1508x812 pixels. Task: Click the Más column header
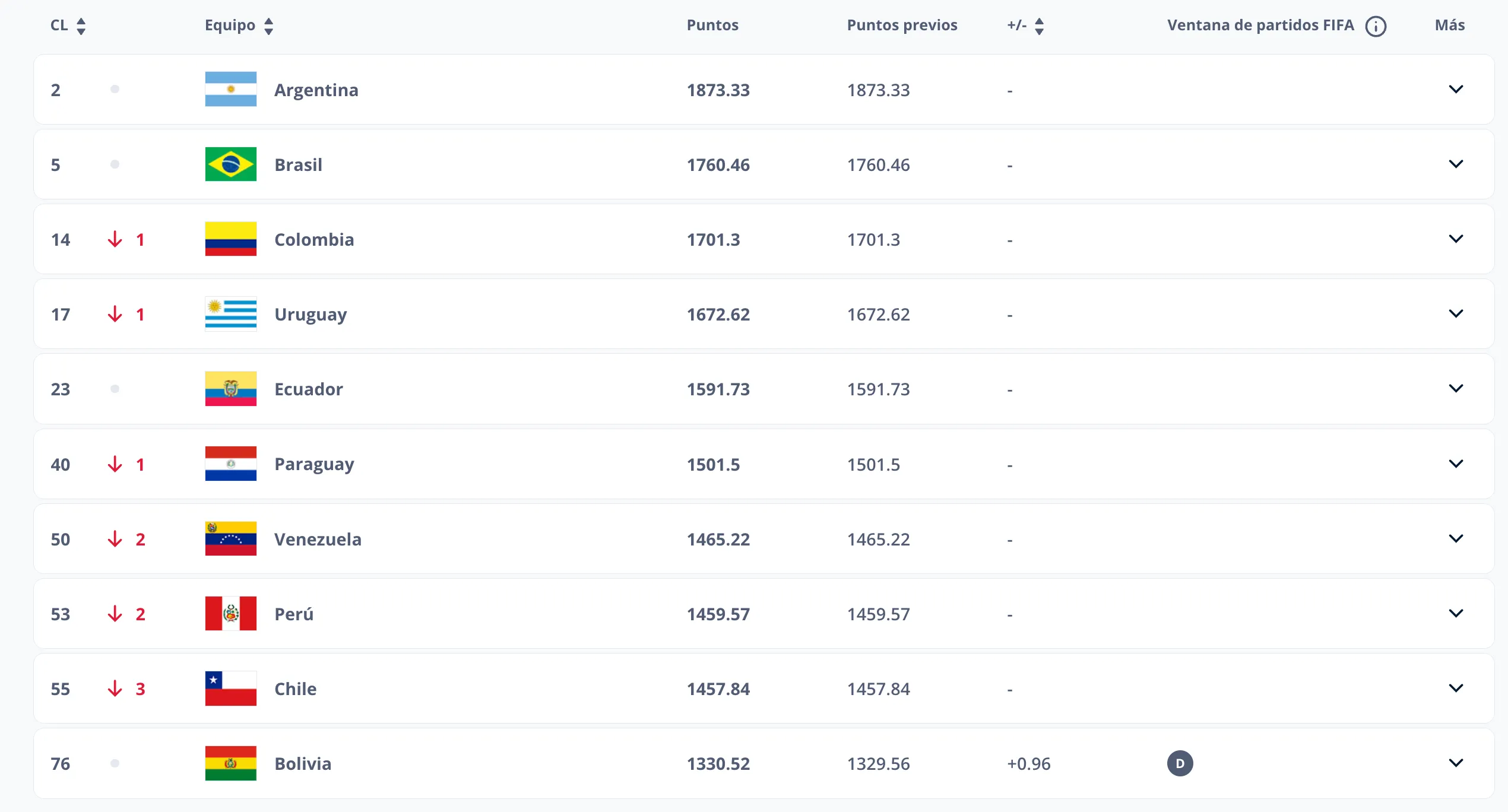(x=1449, y=25)
